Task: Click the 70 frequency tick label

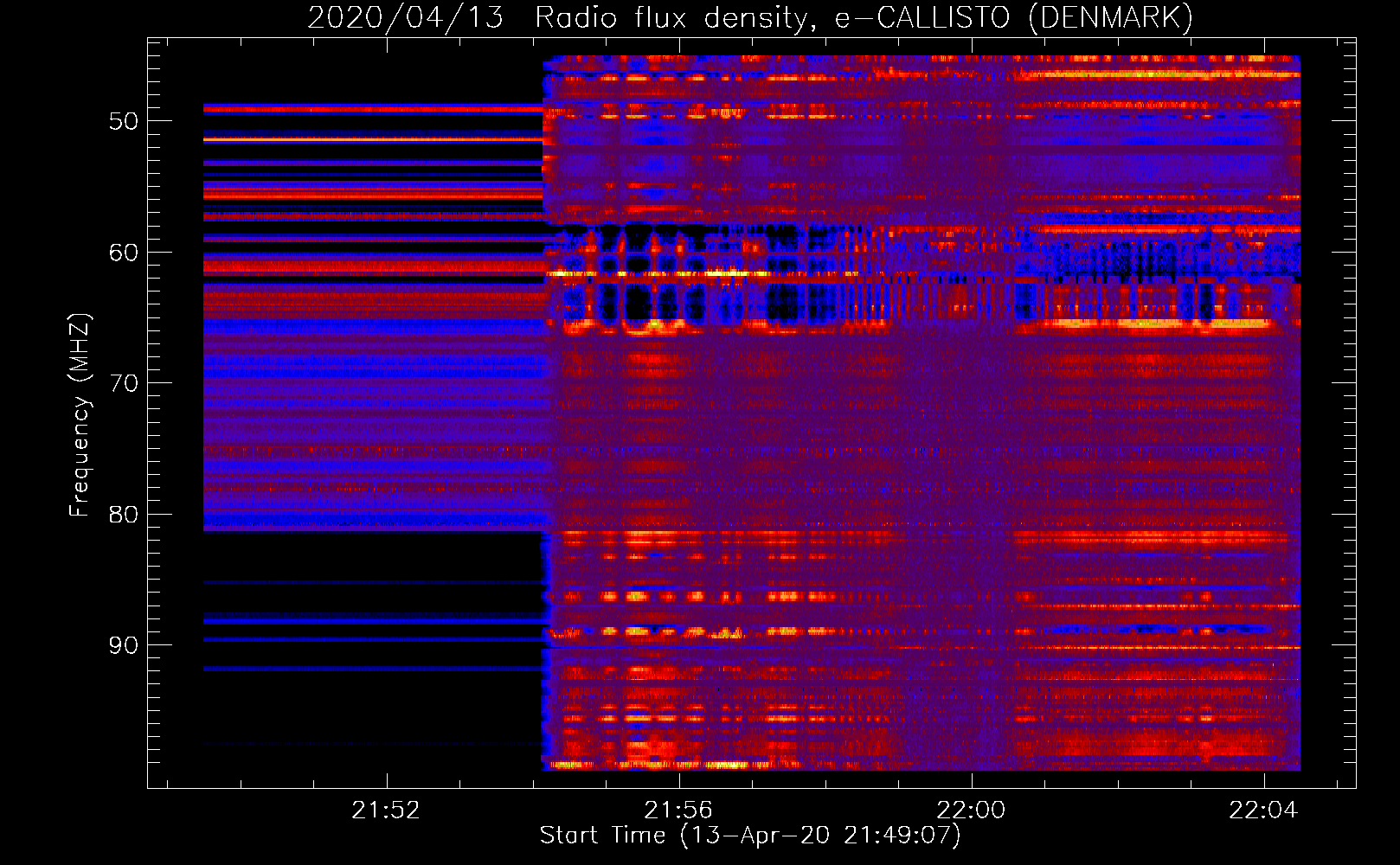Action: pos(124,383)
